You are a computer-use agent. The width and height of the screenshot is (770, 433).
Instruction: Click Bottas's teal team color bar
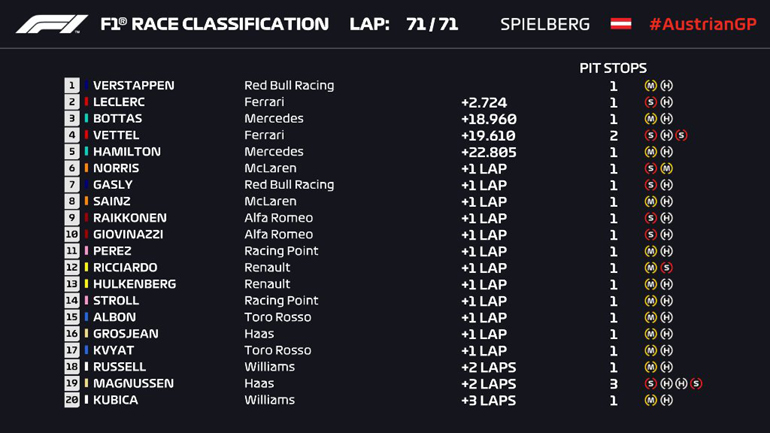[86, 119]
